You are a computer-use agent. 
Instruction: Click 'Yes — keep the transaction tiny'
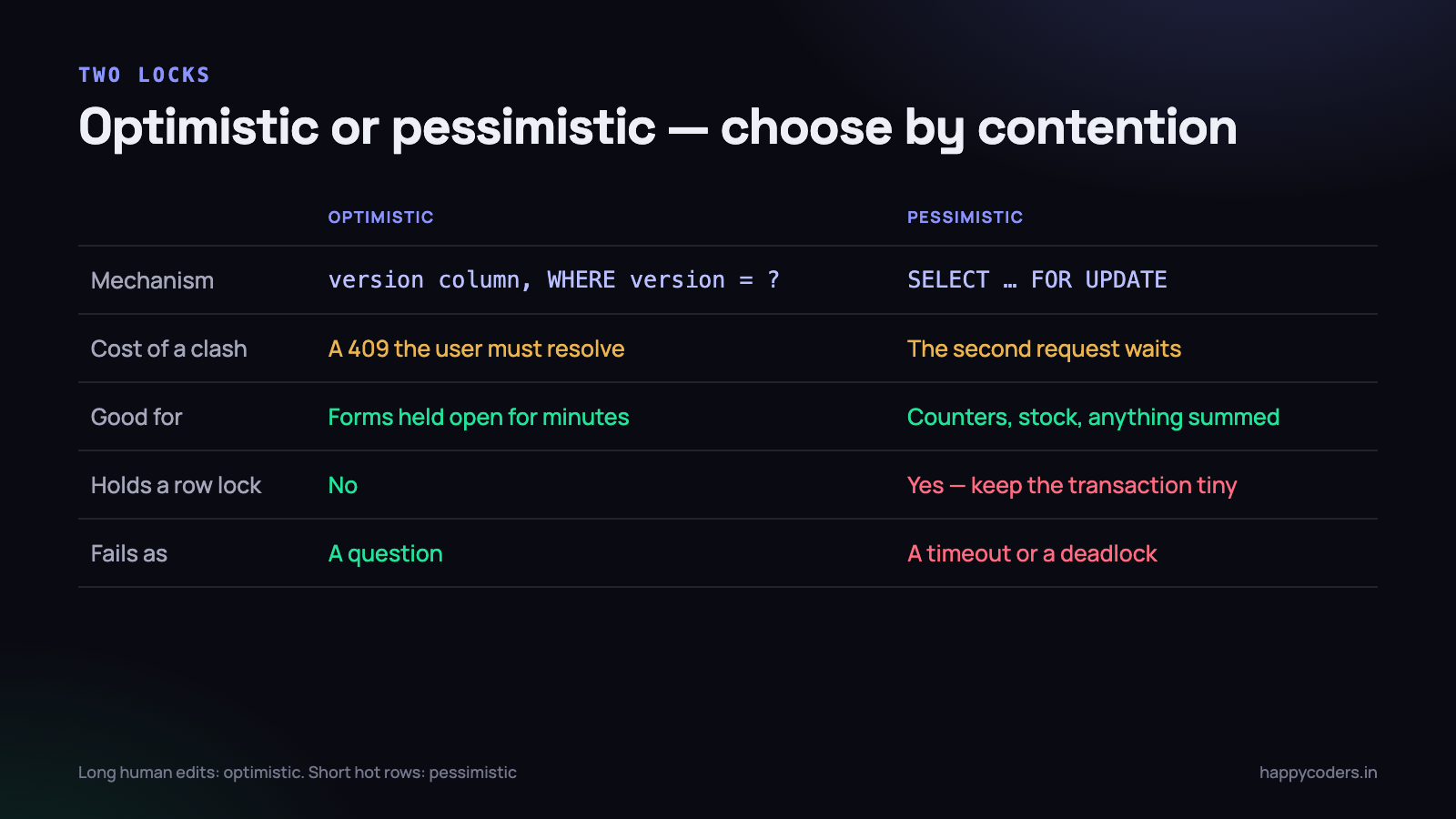tap(1072, 485)
